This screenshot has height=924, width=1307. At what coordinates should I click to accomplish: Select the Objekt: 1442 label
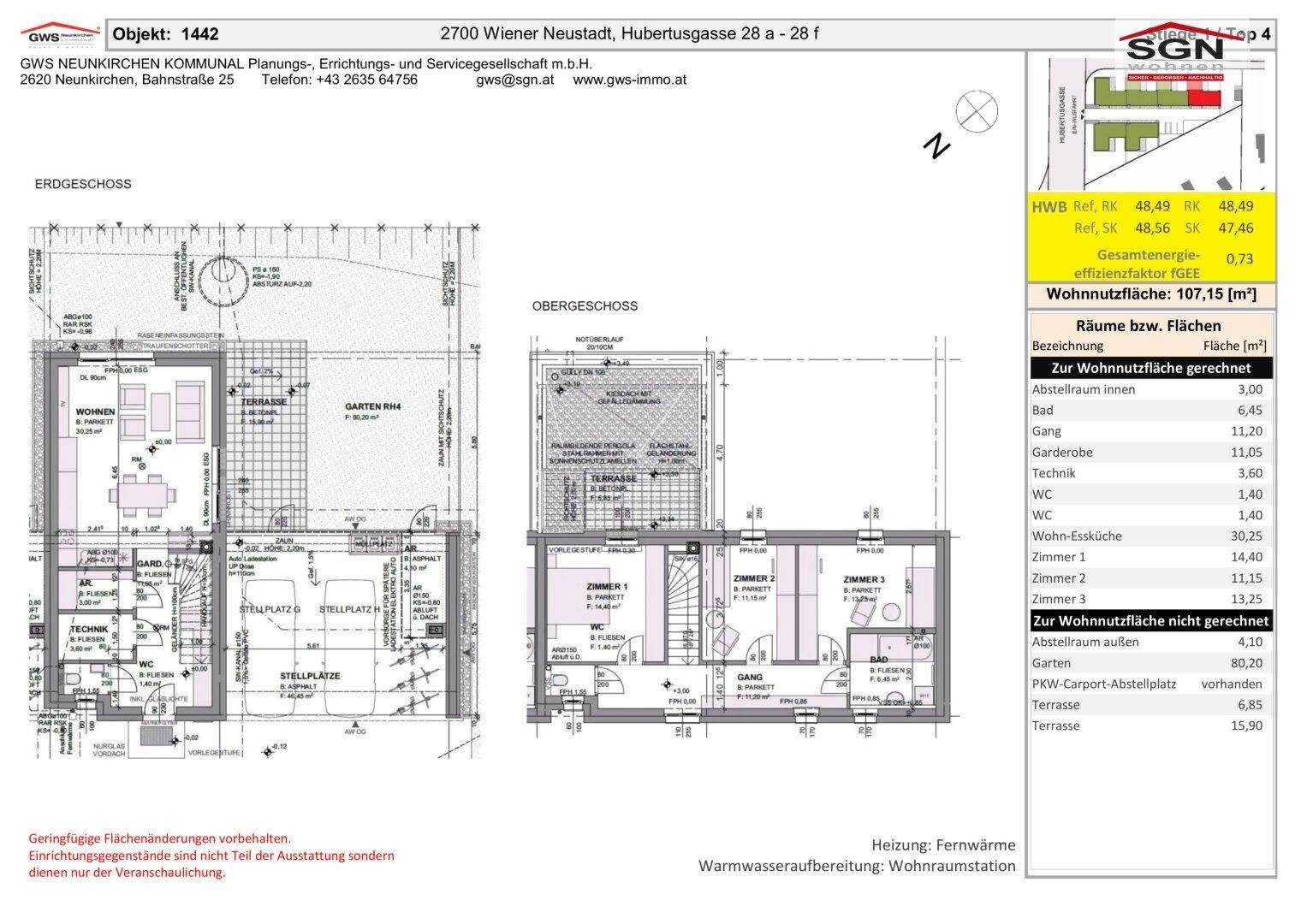[x=165, y=34]
